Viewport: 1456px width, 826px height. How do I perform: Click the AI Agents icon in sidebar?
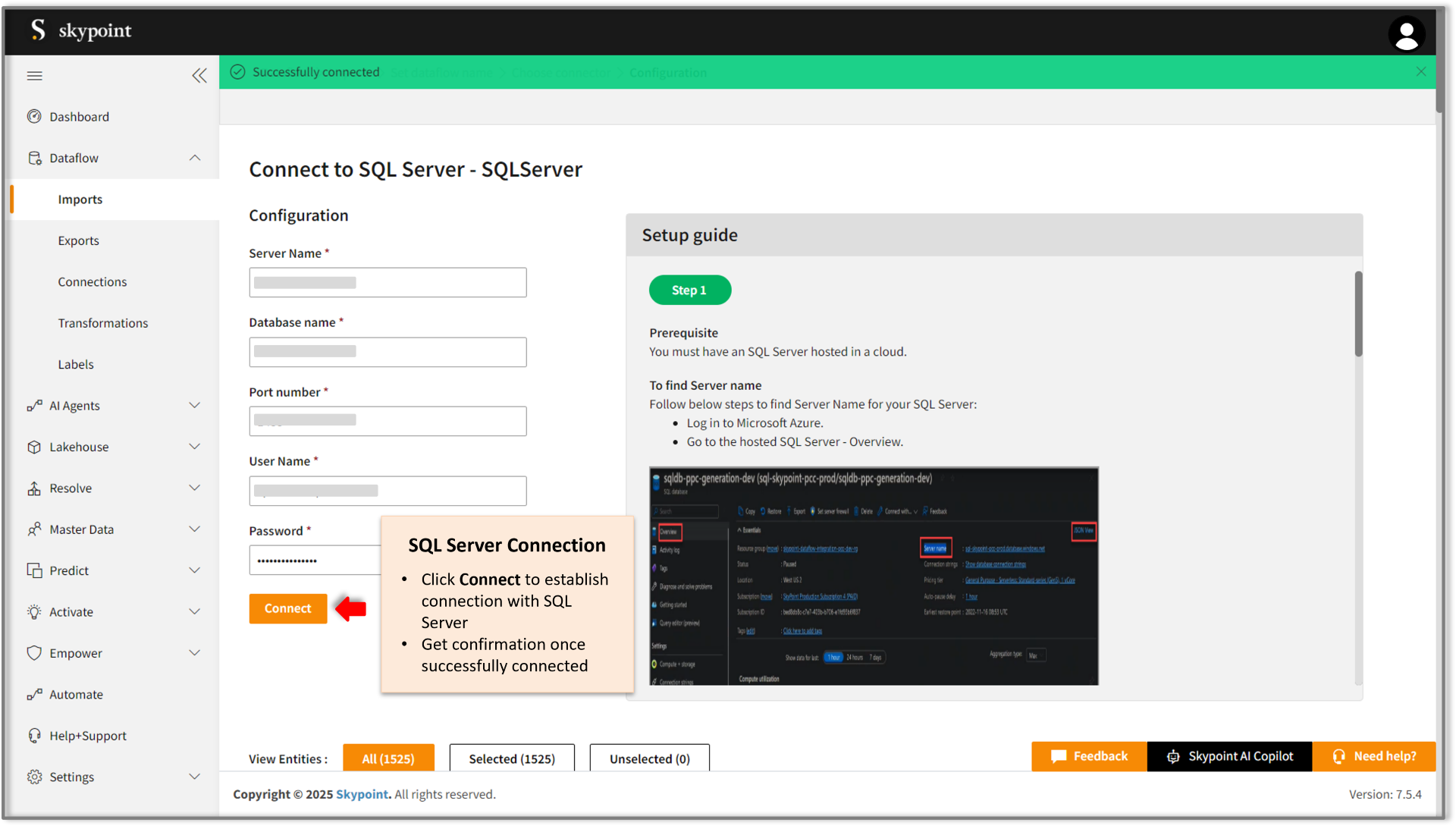(x=33, y=405)
